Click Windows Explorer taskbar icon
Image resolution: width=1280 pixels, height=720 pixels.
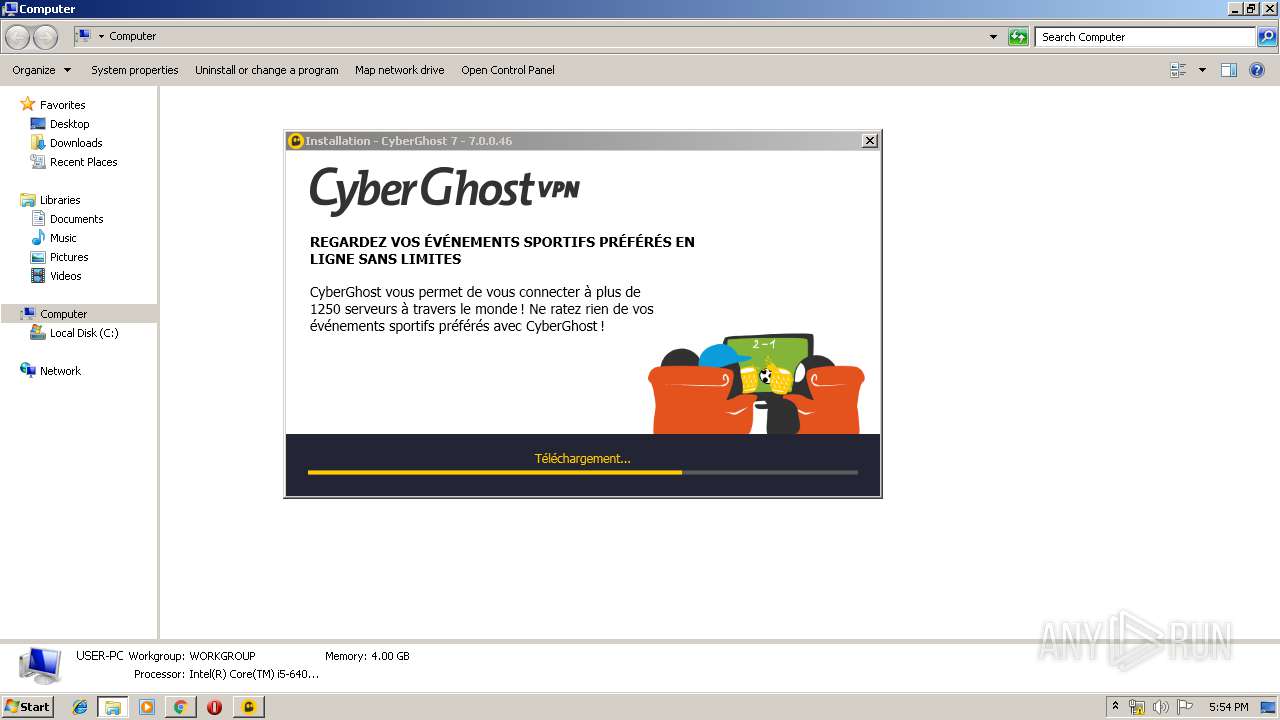[x=113, y=707]
